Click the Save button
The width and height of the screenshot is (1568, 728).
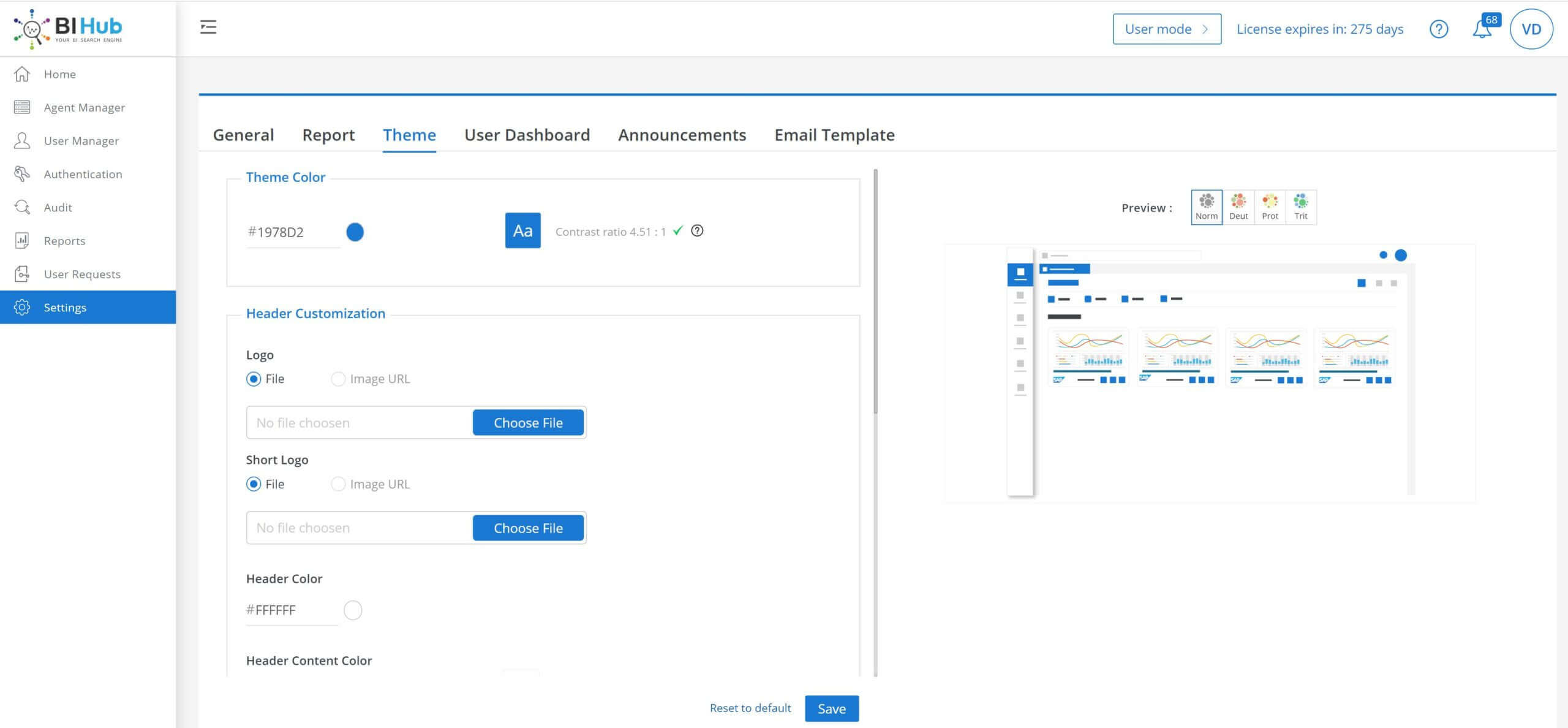[x=832, y=708]
